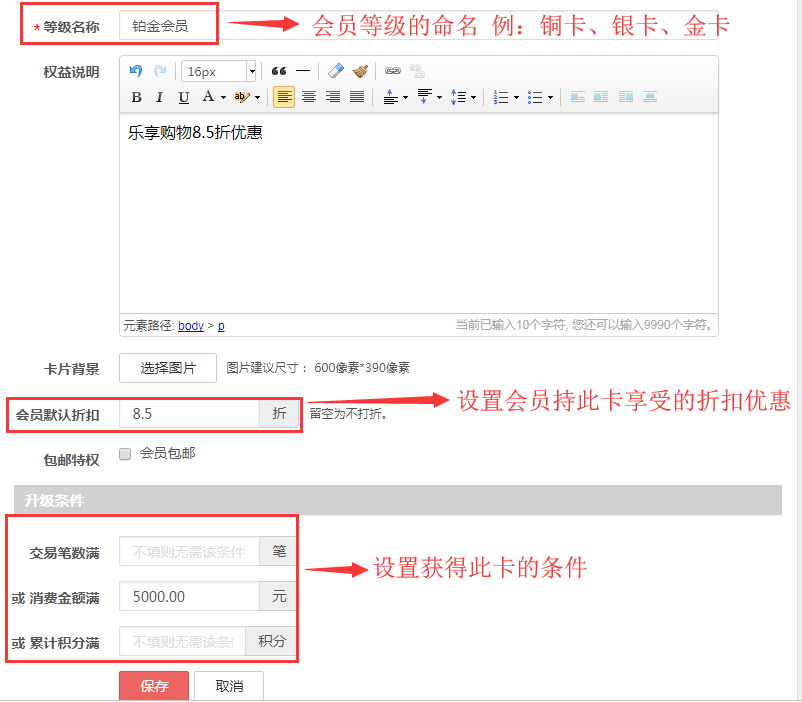Click the eraser clear-formatting icon
The image size is (802, 702).
[x=336, y=71]
